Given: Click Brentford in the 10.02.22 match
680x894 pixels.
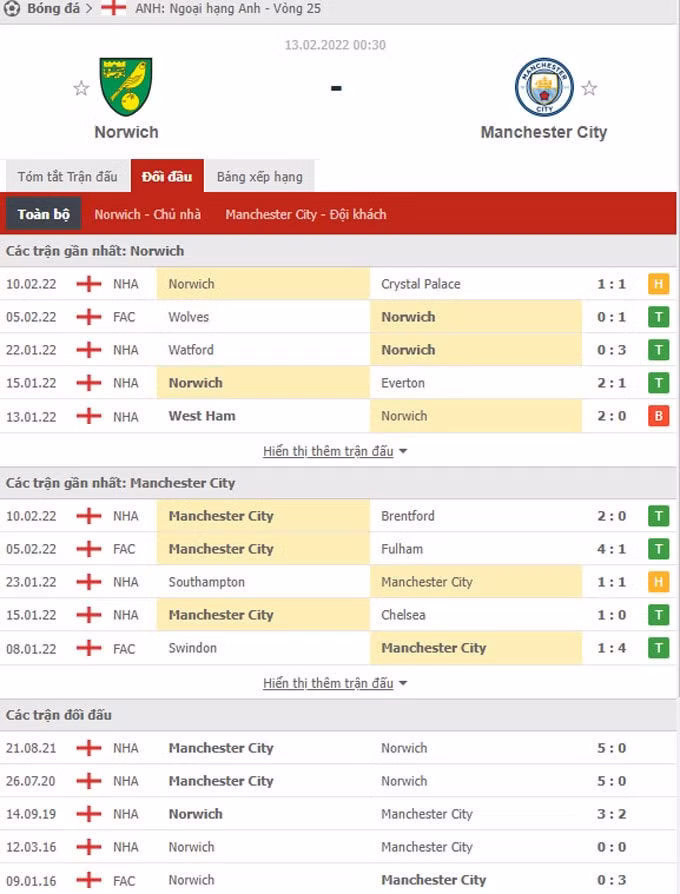Looking at the screenshot, I should (408, 516).
